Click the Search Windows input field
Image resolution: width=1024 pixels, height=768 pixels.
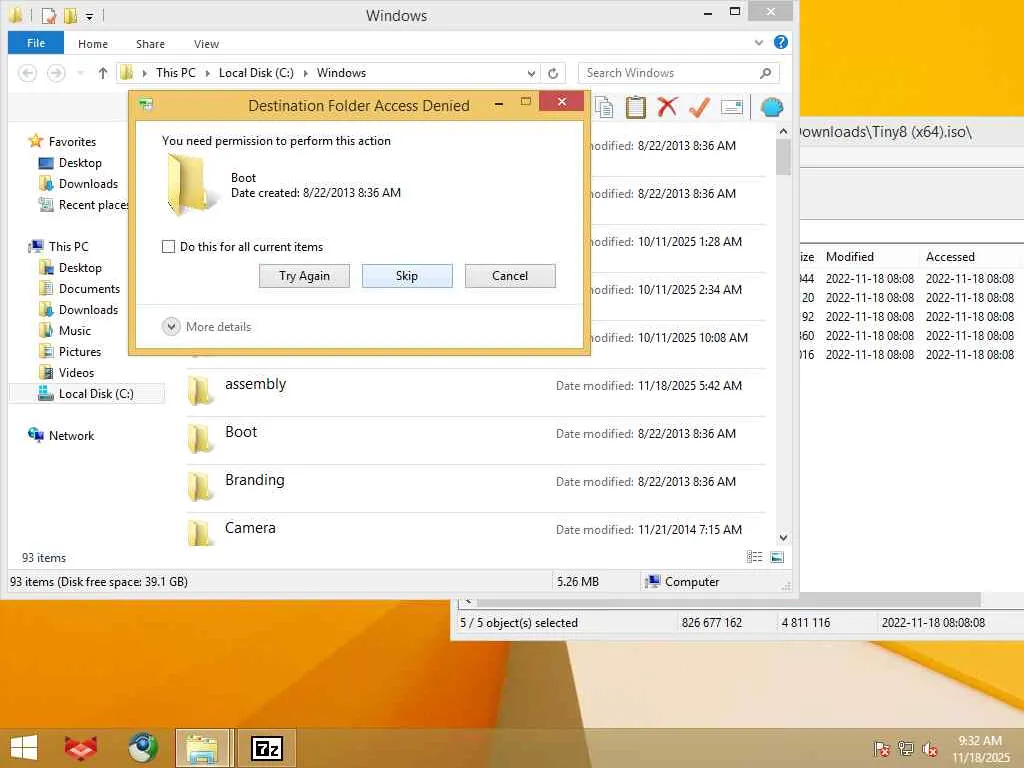click(x=679, y=73)
